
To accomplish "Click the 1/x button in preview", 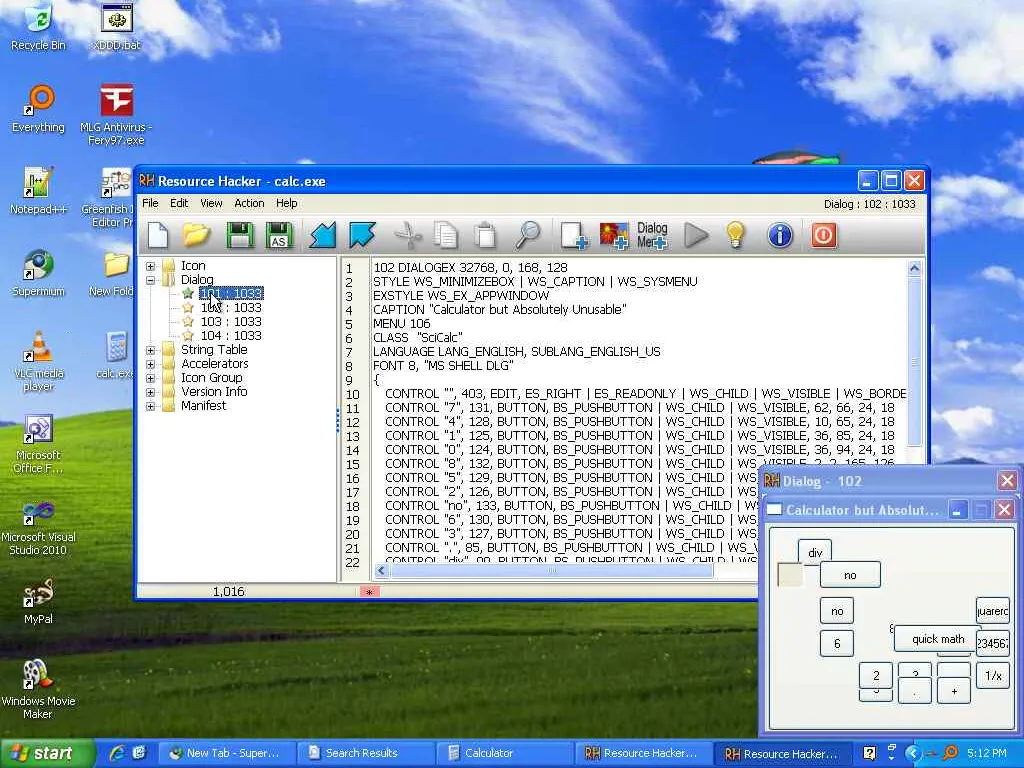I will pyautogui.click(x=993, y=676).
